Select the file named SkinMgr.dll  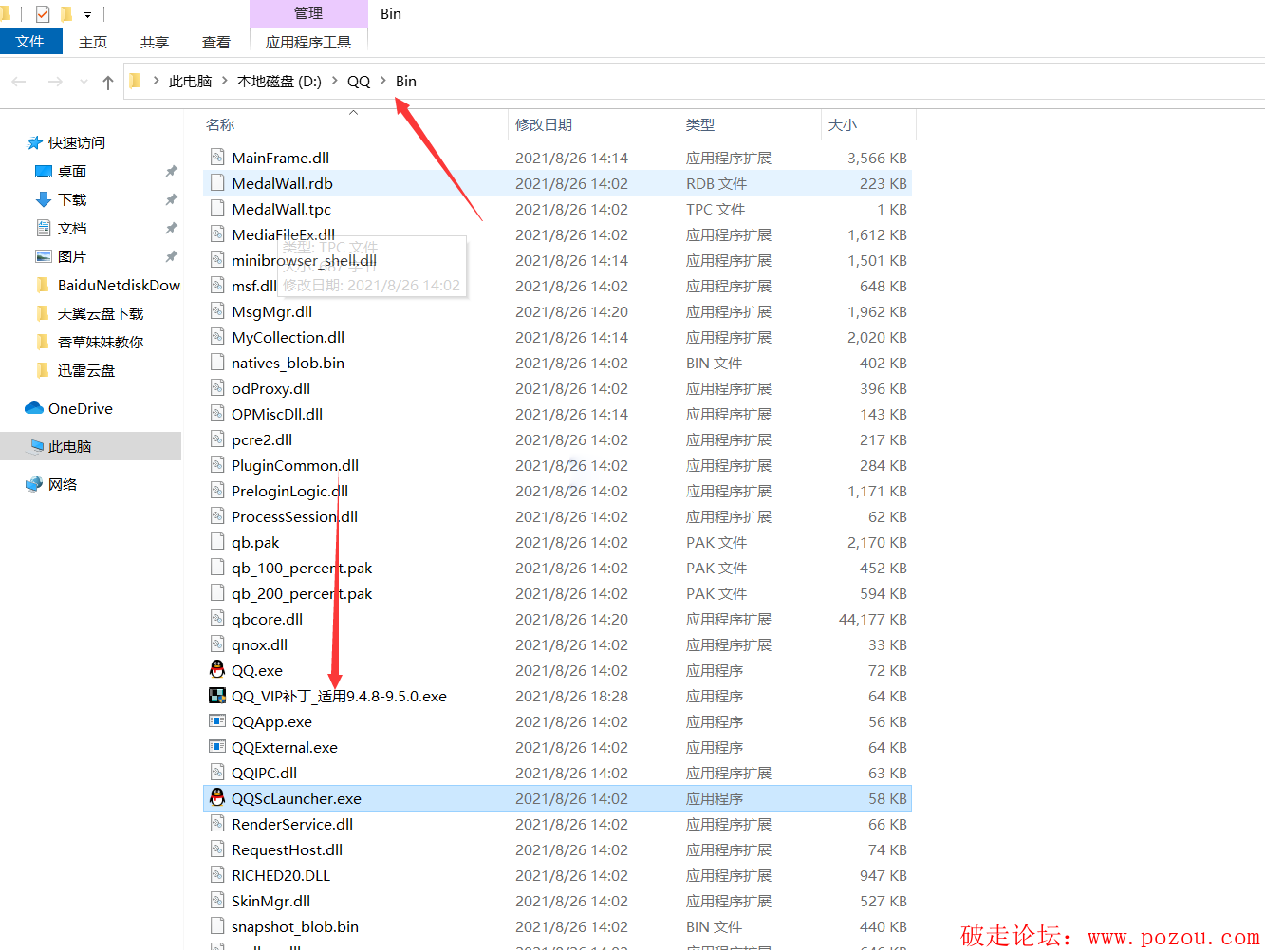[271, 902]
